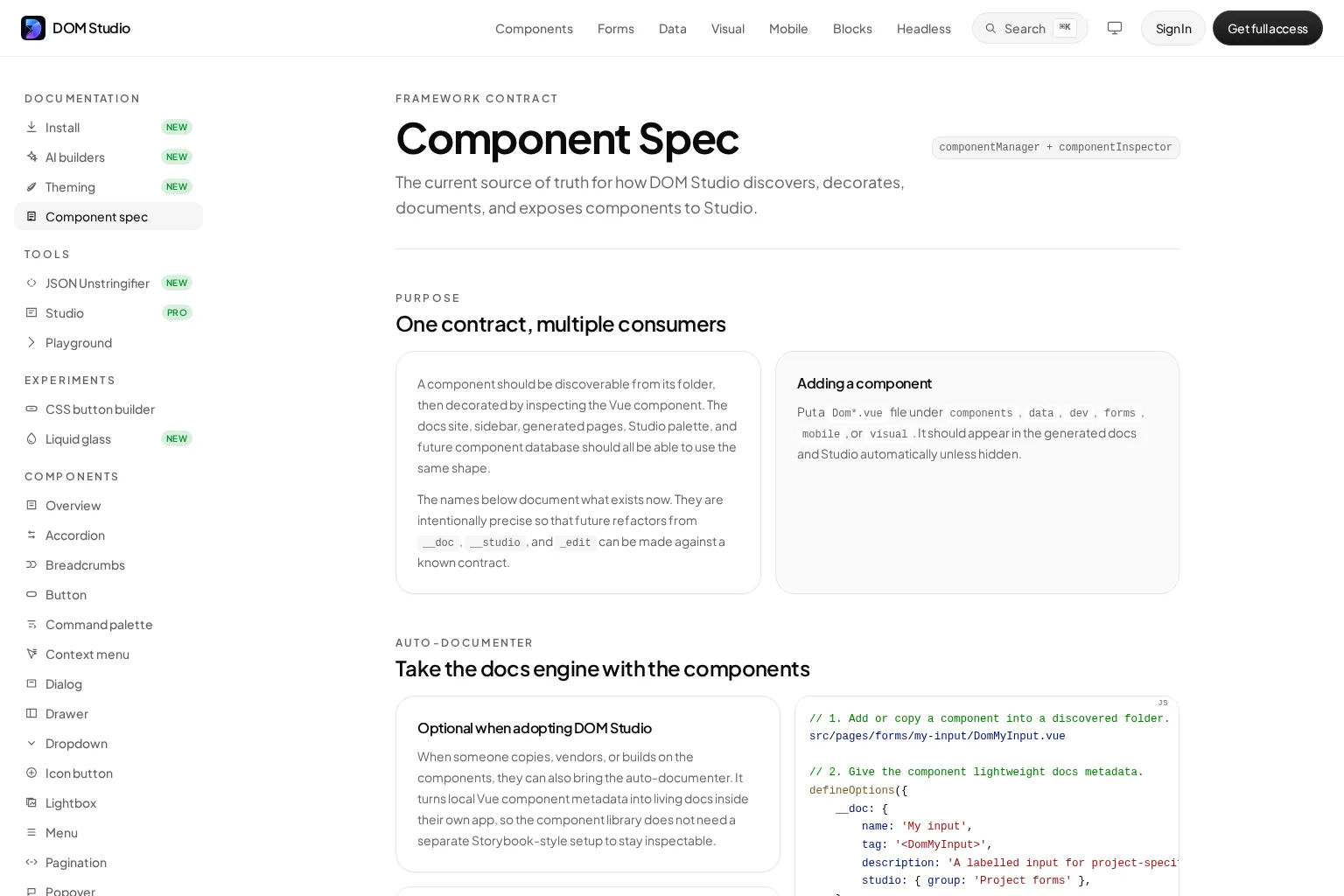
Task: Click the Dialog sidebar icon
Action: pyautogui.click(x=31, y=683)
